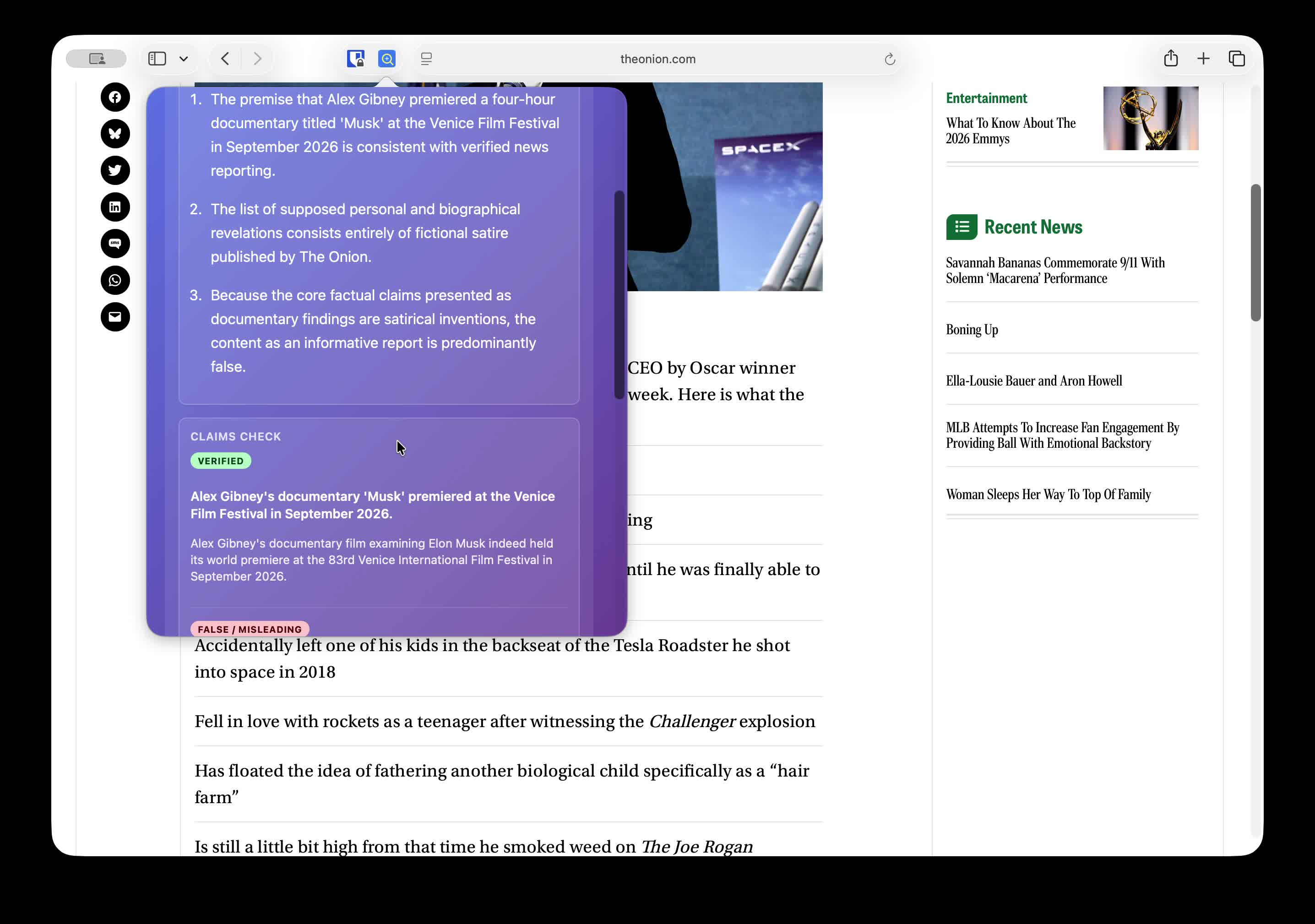Share article on Facebook
The image size is (1315, 924).
coord(115,98)
